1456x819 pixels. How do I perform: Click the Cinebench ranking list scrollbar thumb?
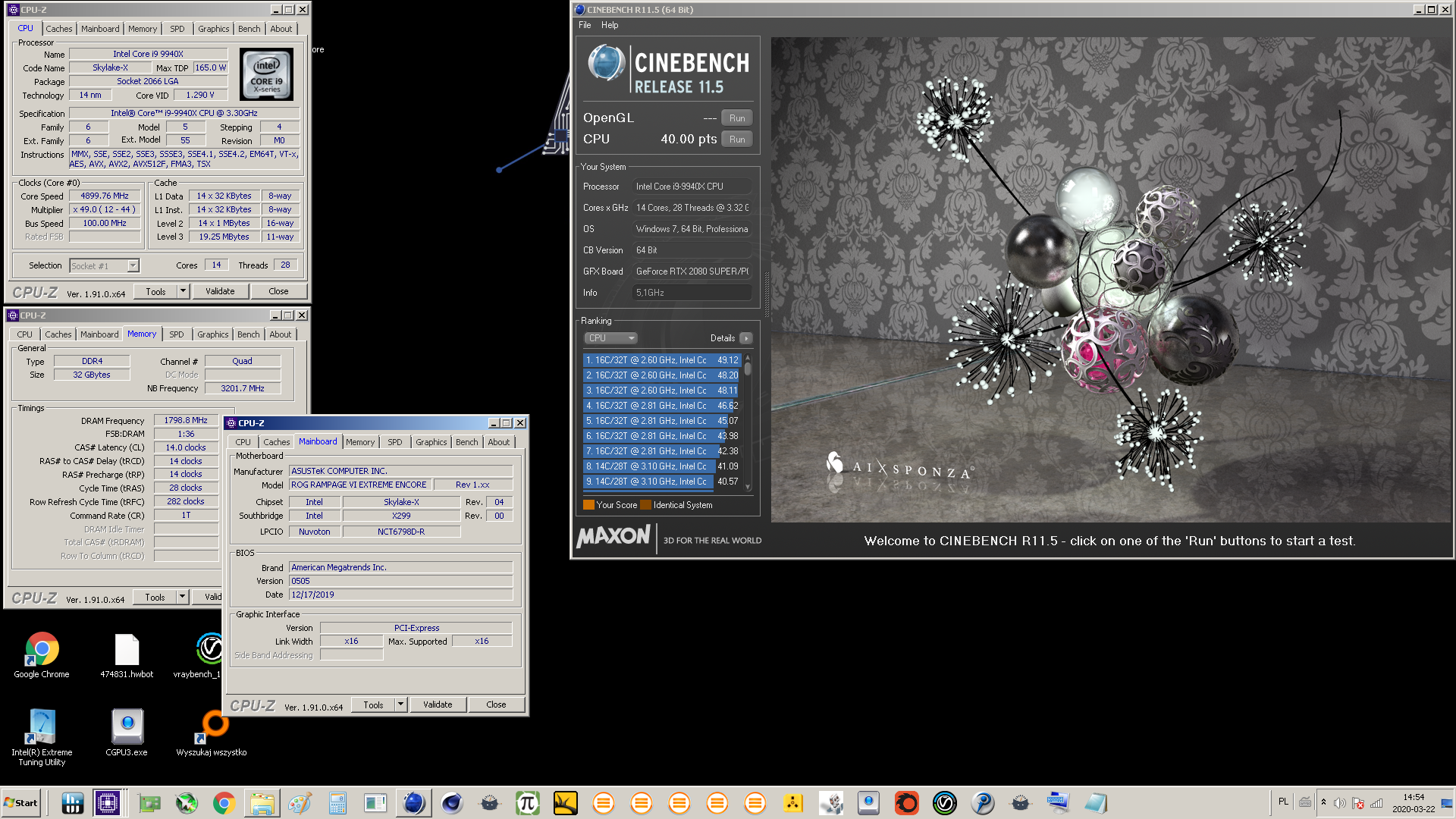pyautogui.click(x=748, y=369)
